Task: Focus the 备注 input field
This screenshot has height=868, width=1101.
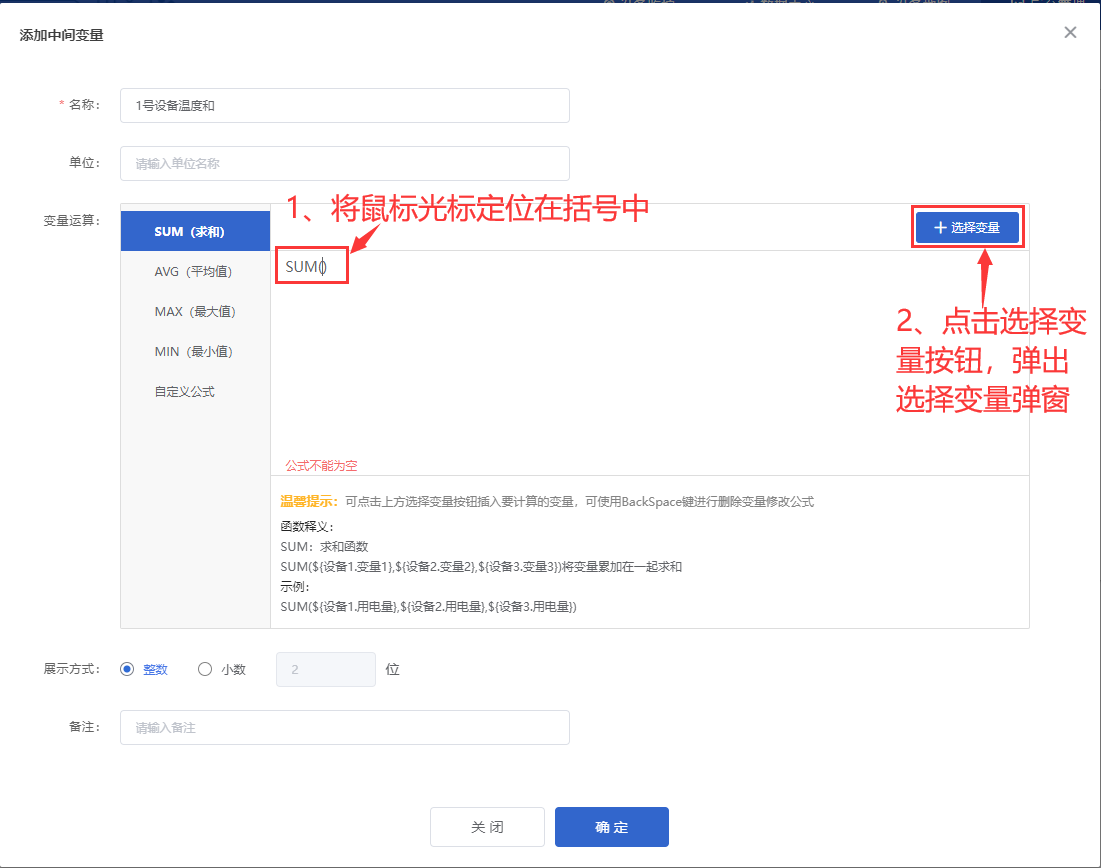Action: (345, 728)
